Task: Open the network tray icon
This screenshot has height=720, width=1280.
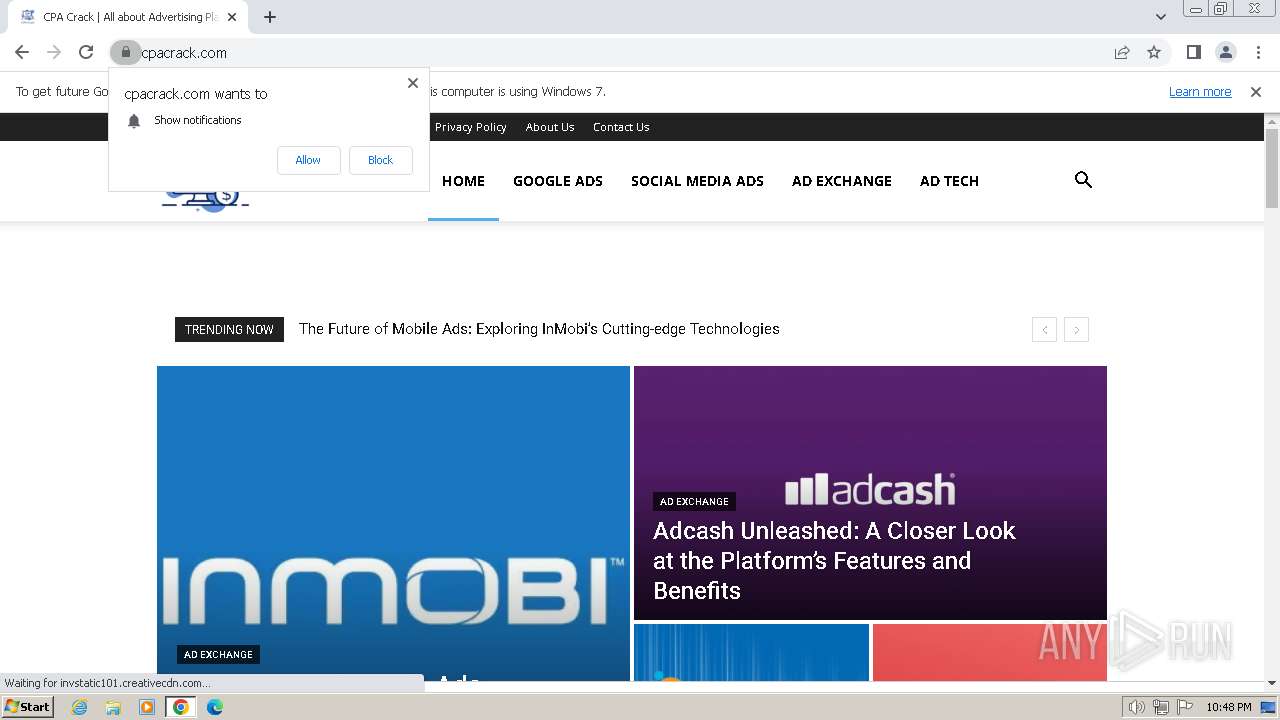Action: click(x=1161, y=707)
